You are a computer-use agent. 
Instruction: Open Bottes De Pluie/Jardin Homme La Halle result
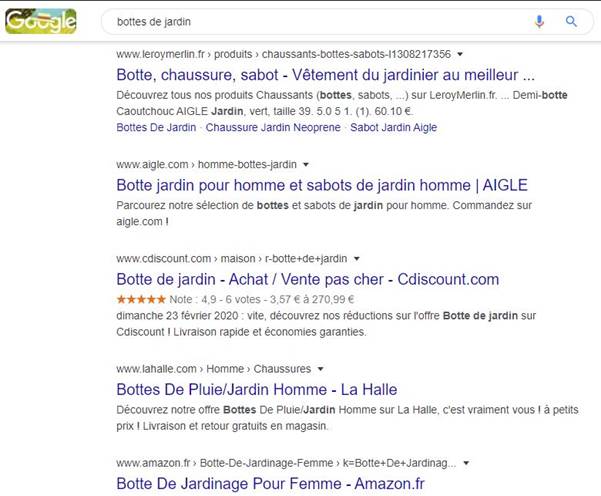point(257,390)
